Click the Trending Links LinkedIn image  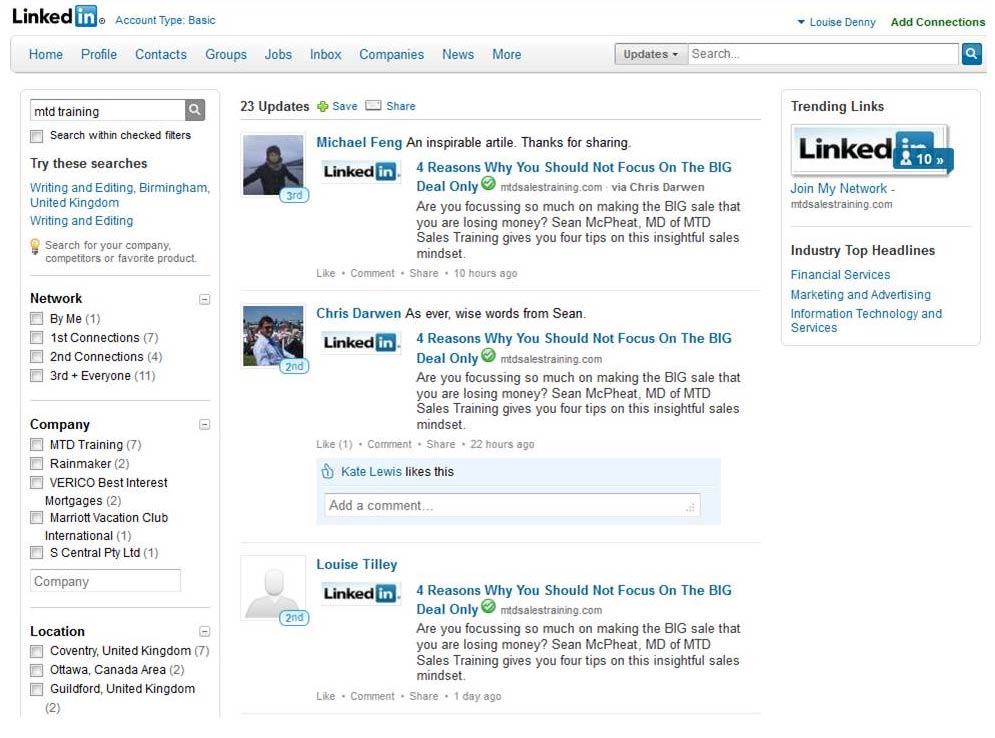click(x=871, y=150)
